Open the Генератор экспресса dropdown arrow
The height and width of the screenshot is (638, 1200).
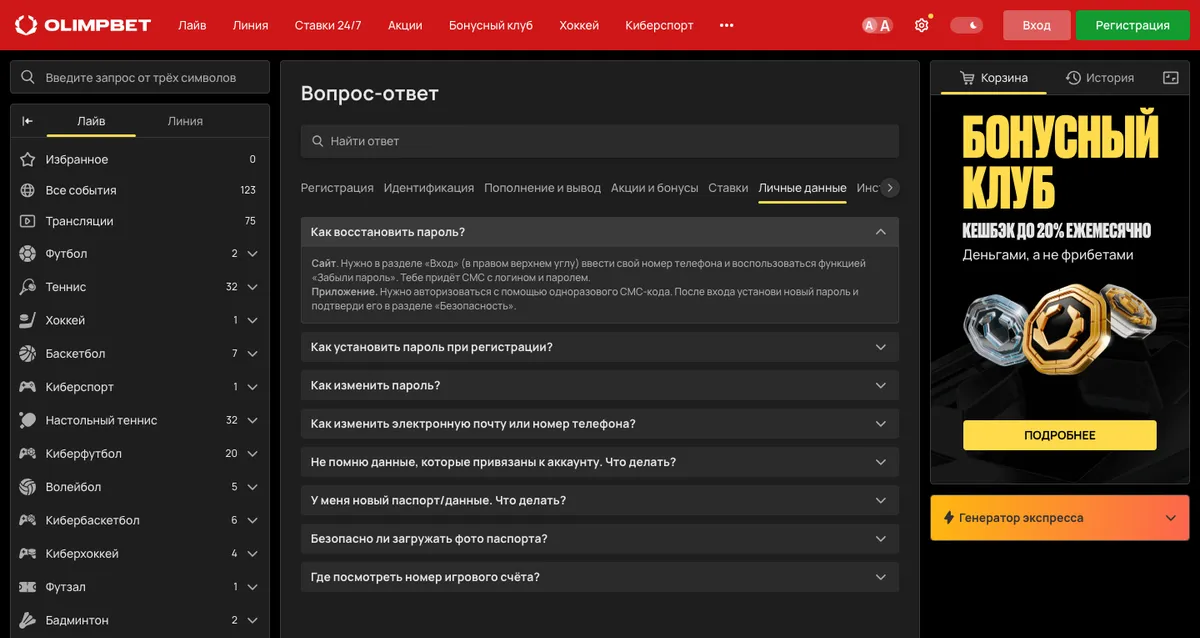(1171, 518)
